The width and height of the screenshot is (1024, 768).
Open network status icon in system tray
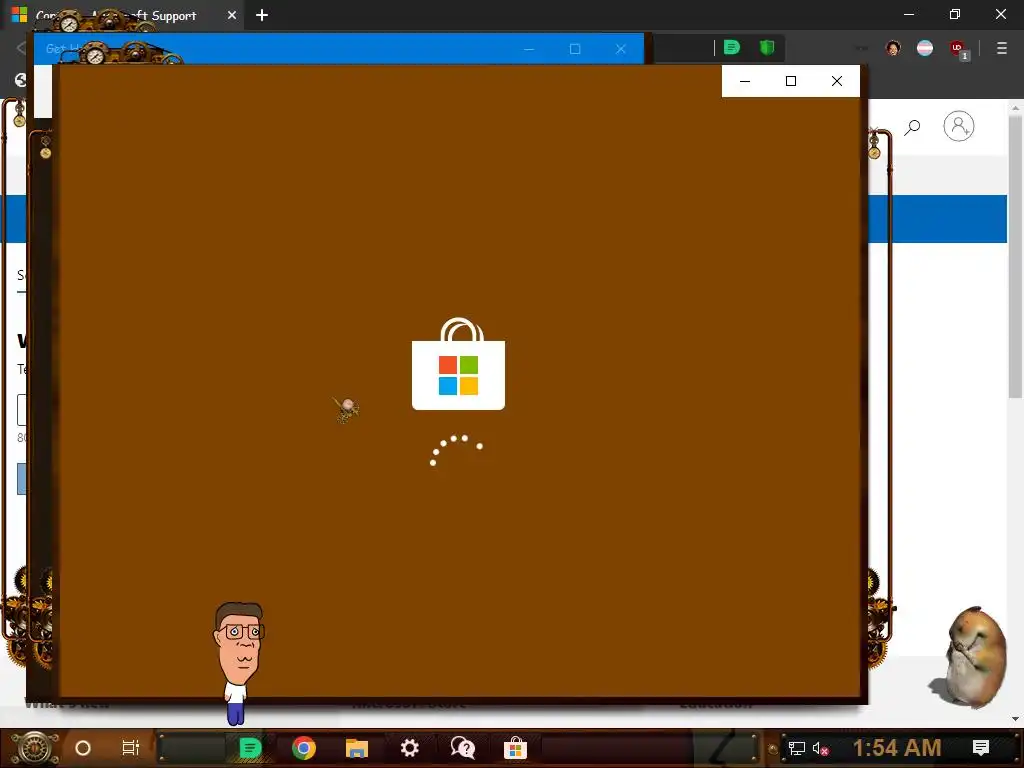coord(797,748)
